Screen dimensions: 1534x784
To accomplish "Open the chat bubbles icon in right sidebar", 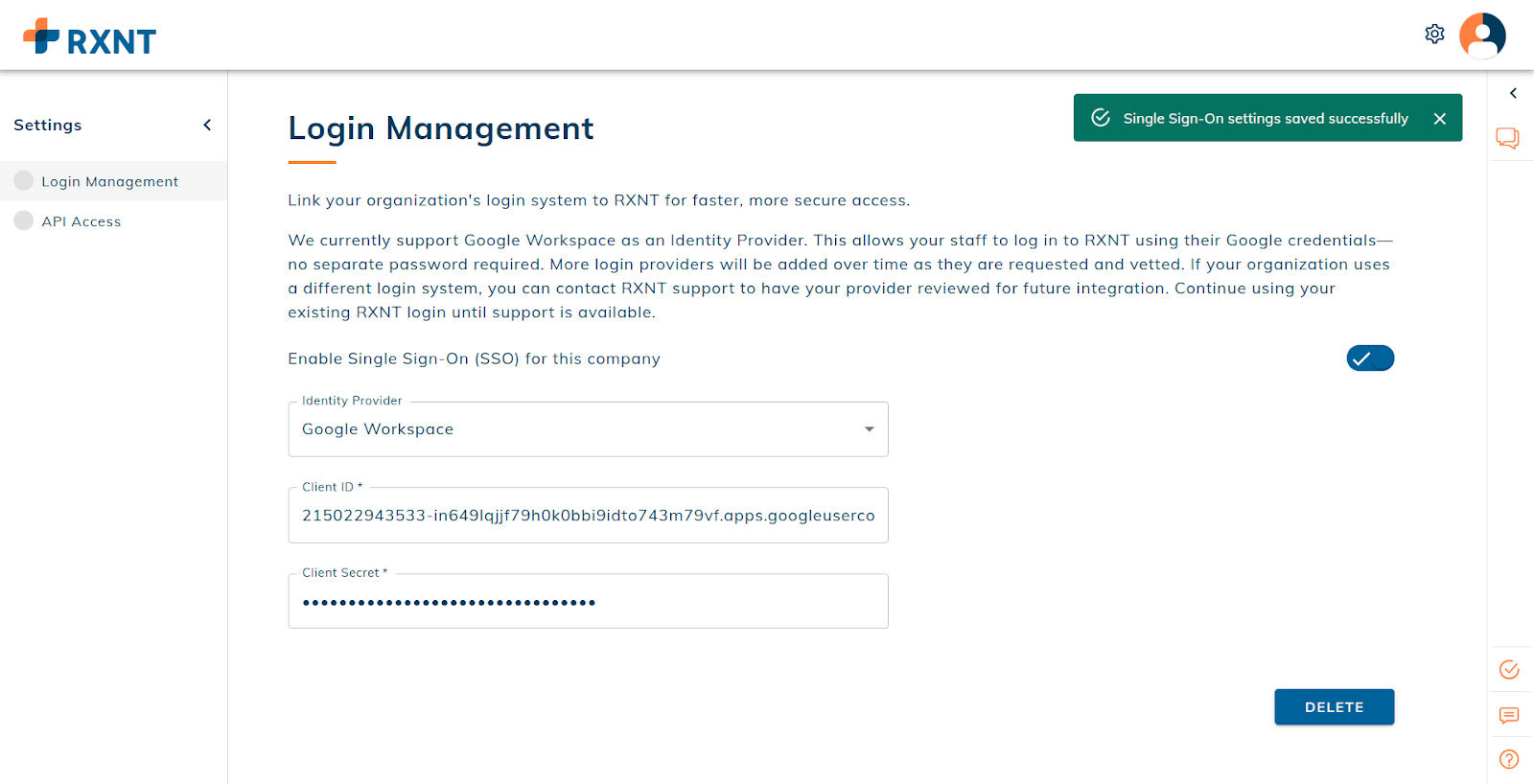I will [x=1508, y=138].
